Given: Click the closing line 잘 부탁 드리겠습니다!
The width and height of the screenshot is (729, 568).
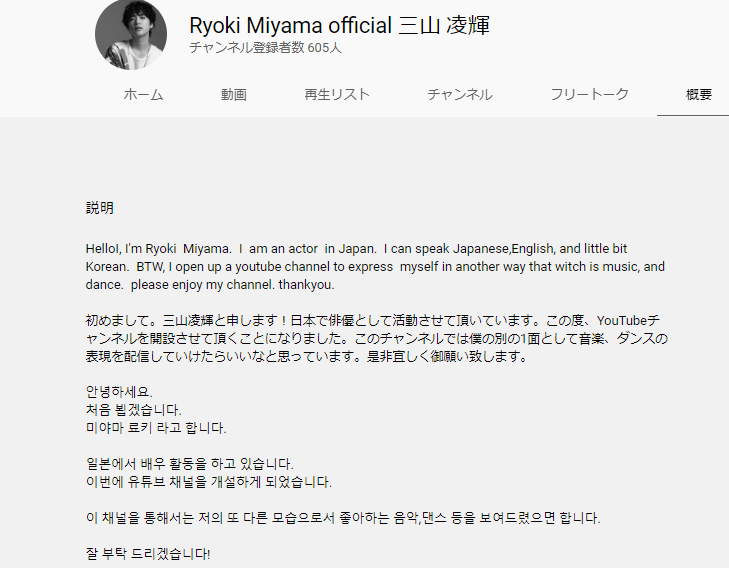Looking at the screenshot, I should pos(148,554).
